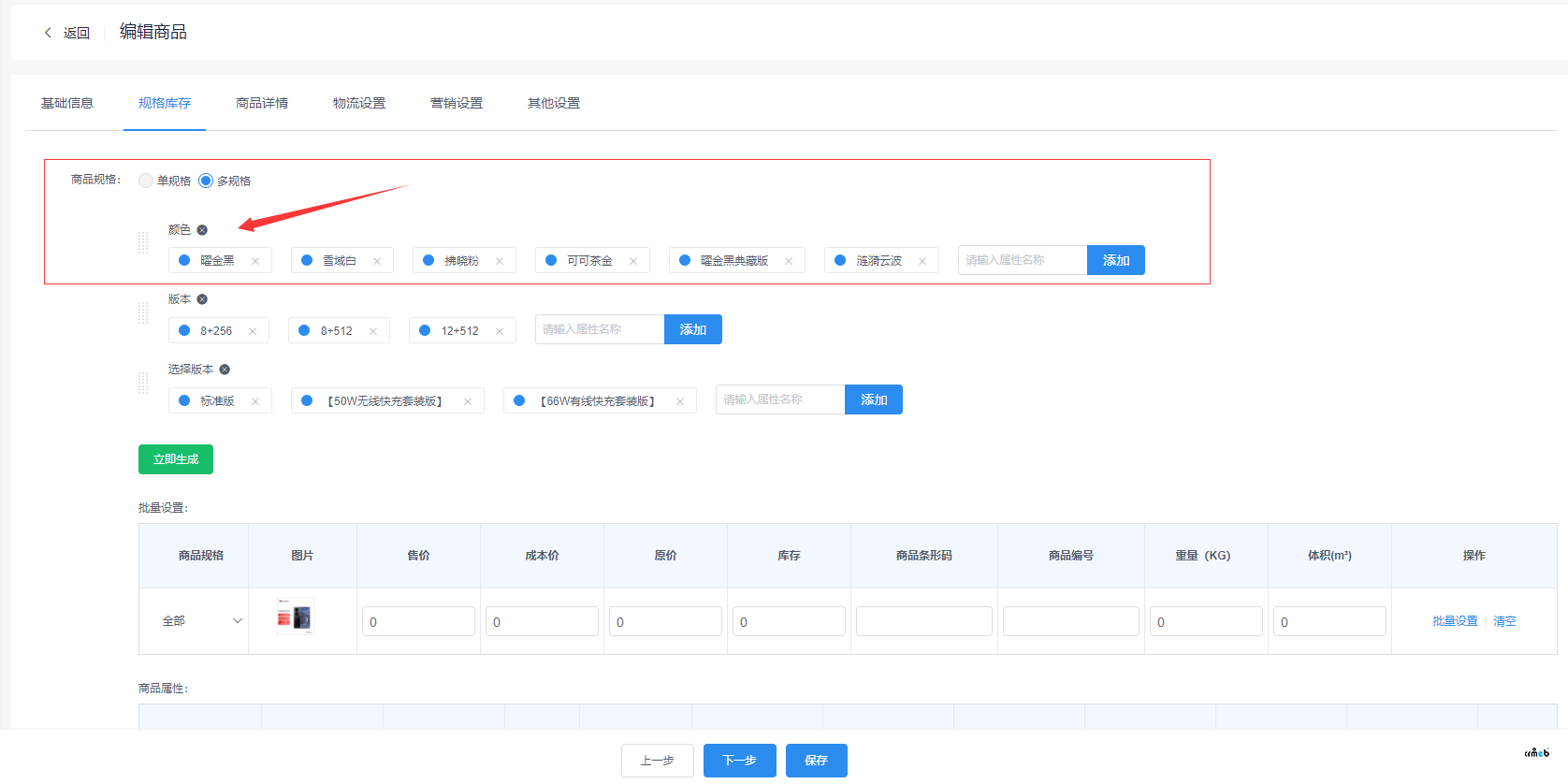Remove the 8+512 version tag
This screenshot has height=784, width=1568.
pyautogui.click(x=373, y=331)
